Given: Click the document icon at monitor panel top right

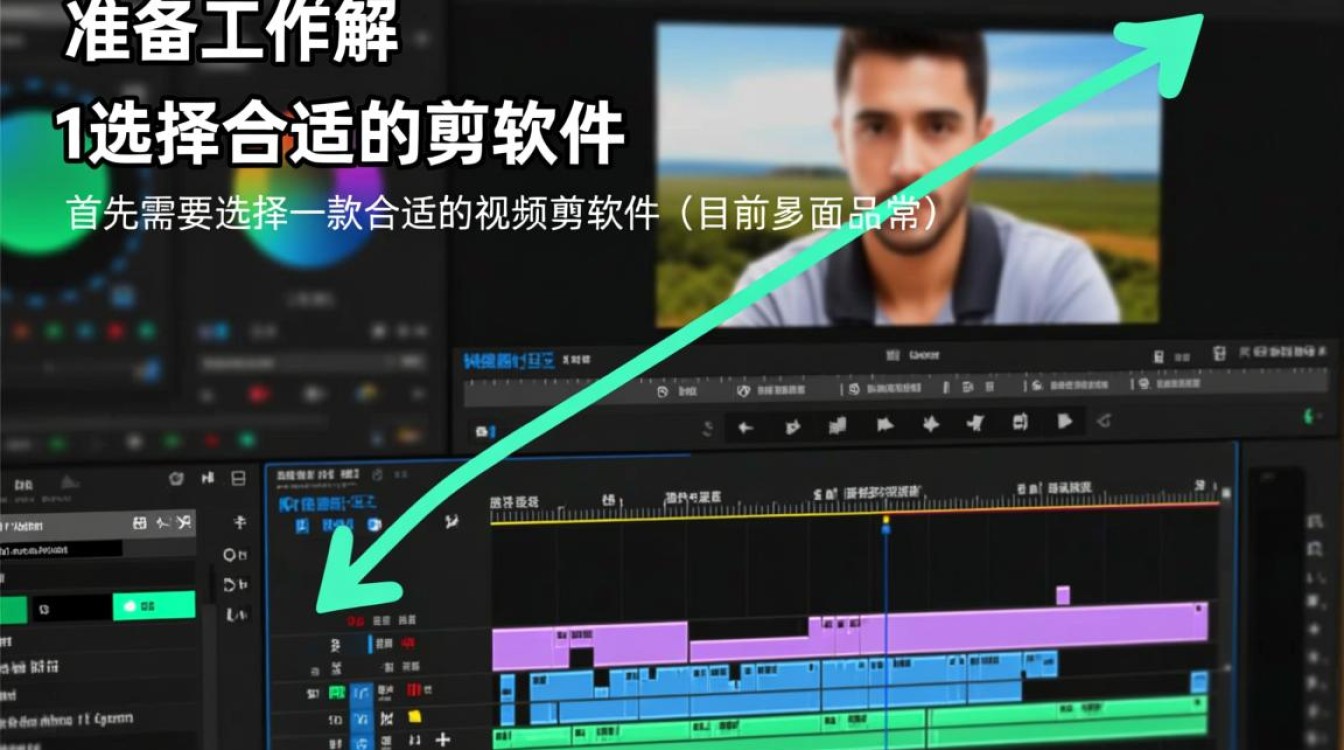Looking at the screenshot, I should pyautogui.click(x=1159, y=356).
